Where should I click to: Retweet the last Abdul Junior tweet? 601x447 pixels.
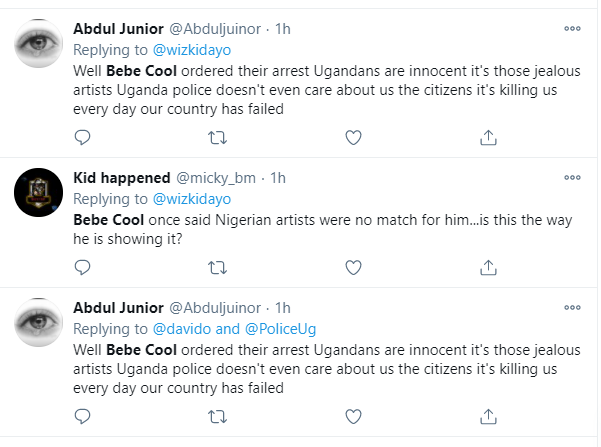coord(217,415)
